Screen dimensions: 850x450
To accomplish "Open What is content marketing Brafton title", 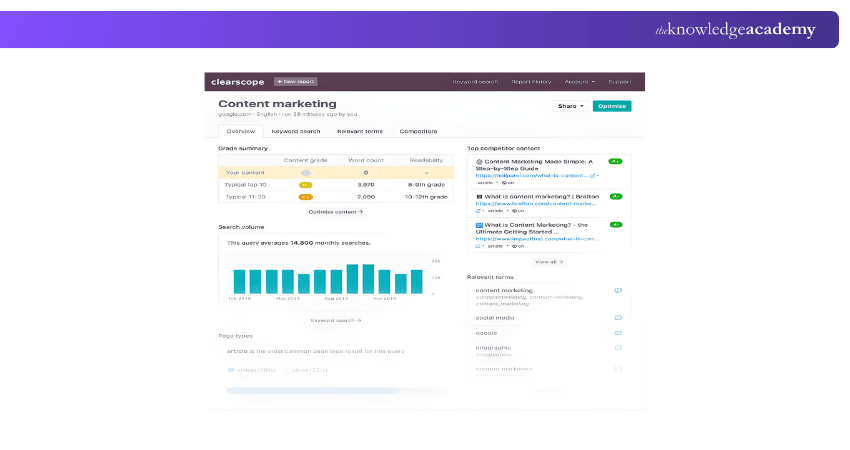I will pos(542,197).
